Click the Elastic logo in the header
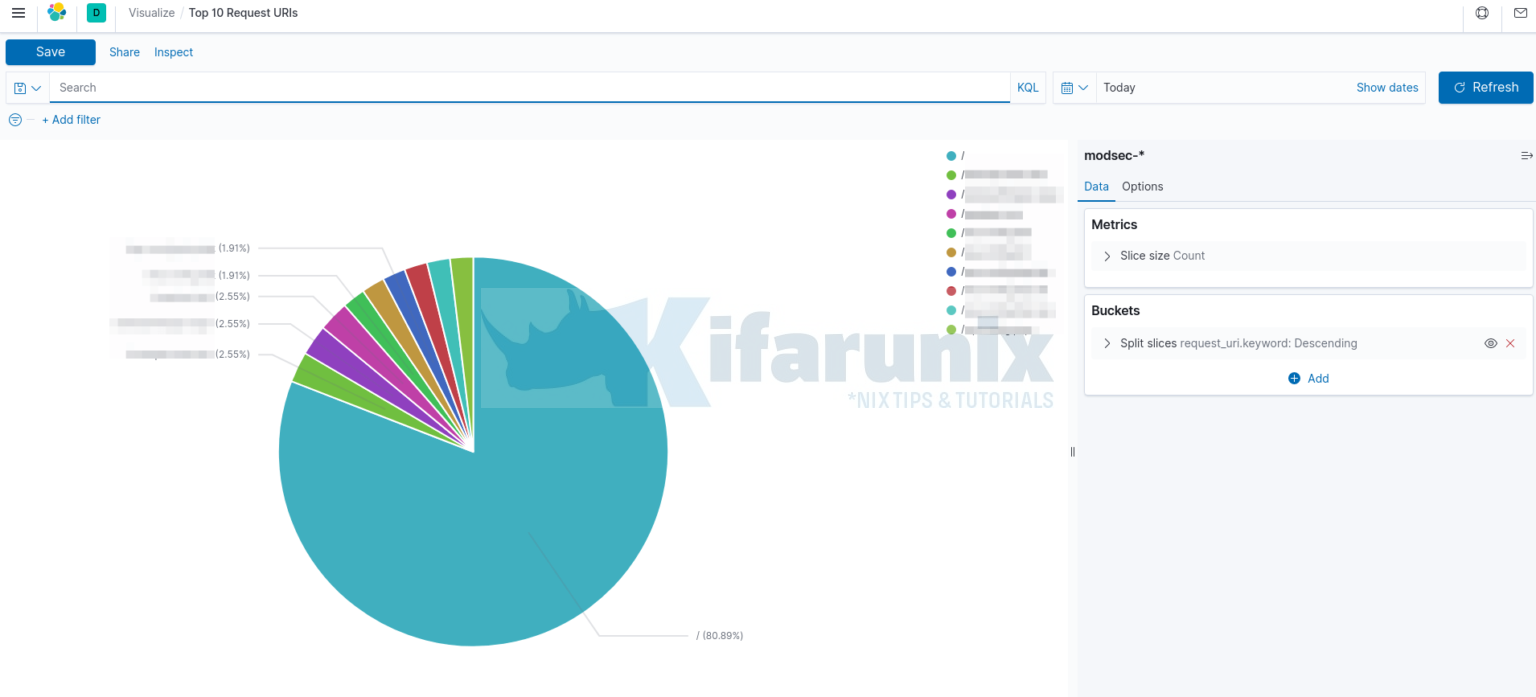This screenshot has width=1536, height=697. click(57, 12)
